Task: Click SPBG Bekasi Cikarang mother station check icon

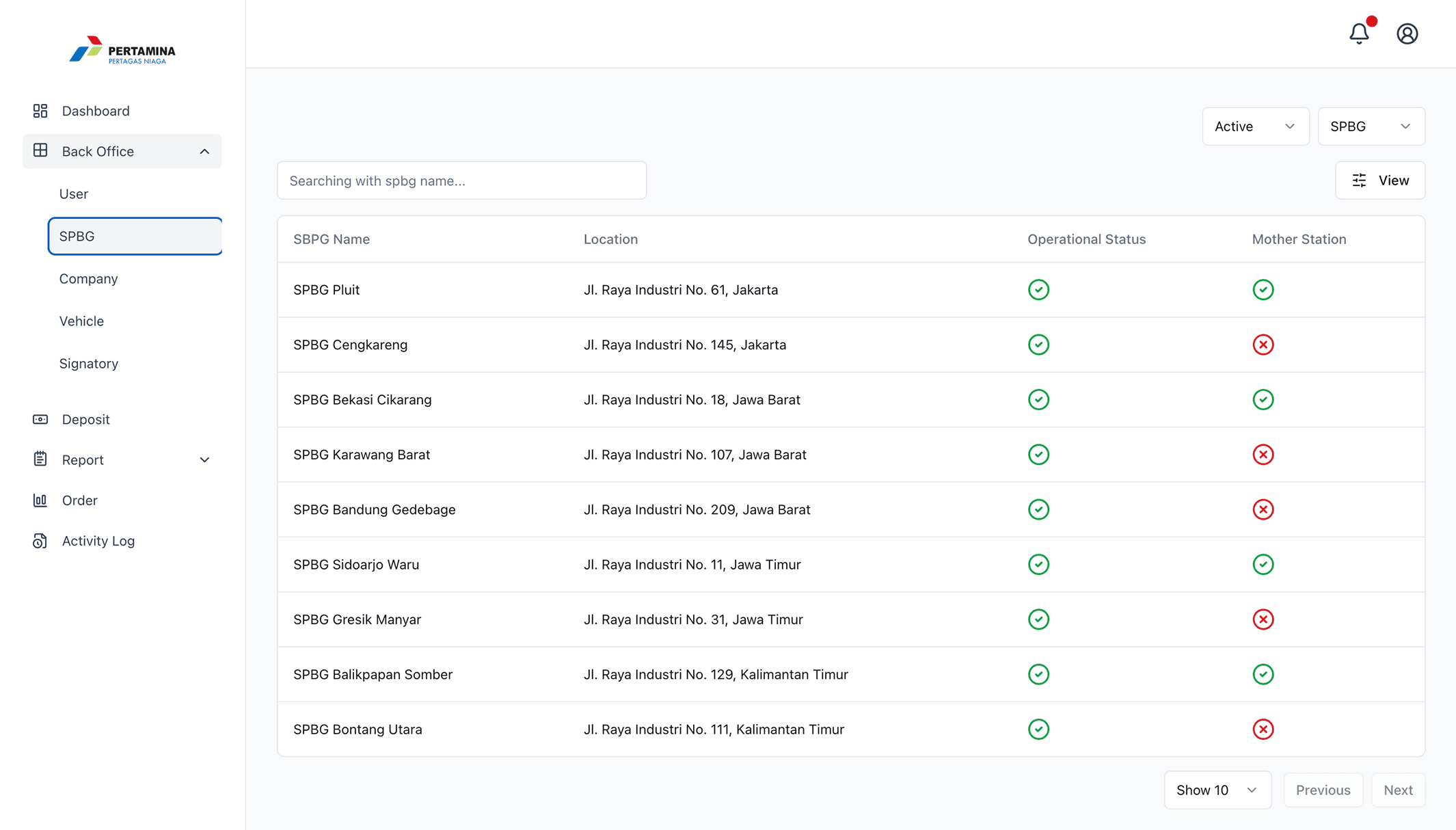Action: [1263, 399]
